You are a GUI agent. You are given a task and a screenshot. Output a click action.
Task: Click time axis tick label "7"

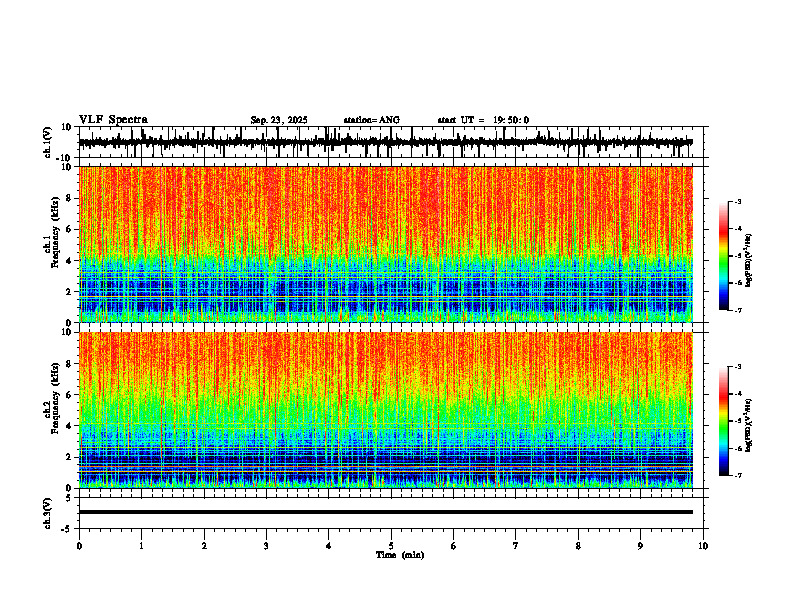pyautogui.click(x=516, y=546)
